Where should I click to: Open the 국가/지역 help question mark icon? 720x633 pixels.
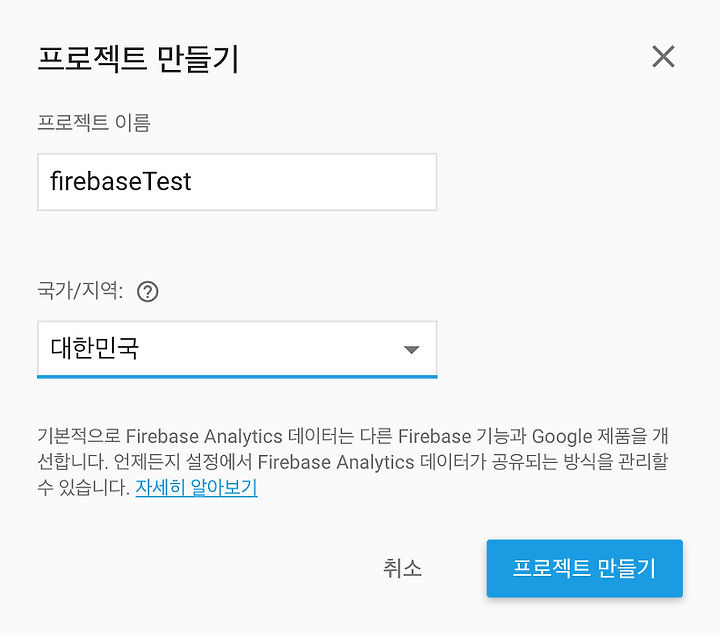point(148,291)
